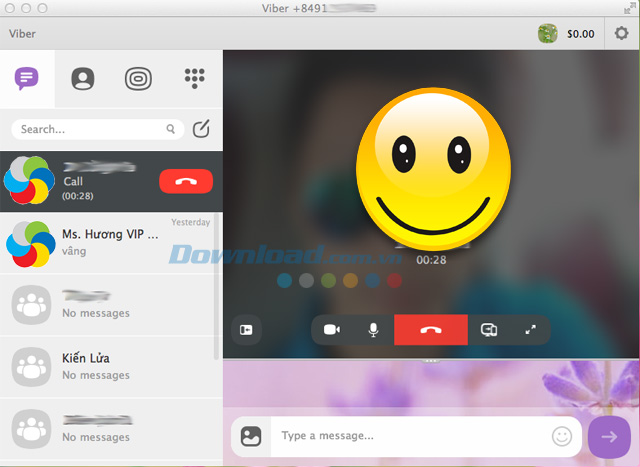This screenshot has height=467, width=640.
Task: Open the Ms. Hương VIP conversation
Action: pos(111,243)
